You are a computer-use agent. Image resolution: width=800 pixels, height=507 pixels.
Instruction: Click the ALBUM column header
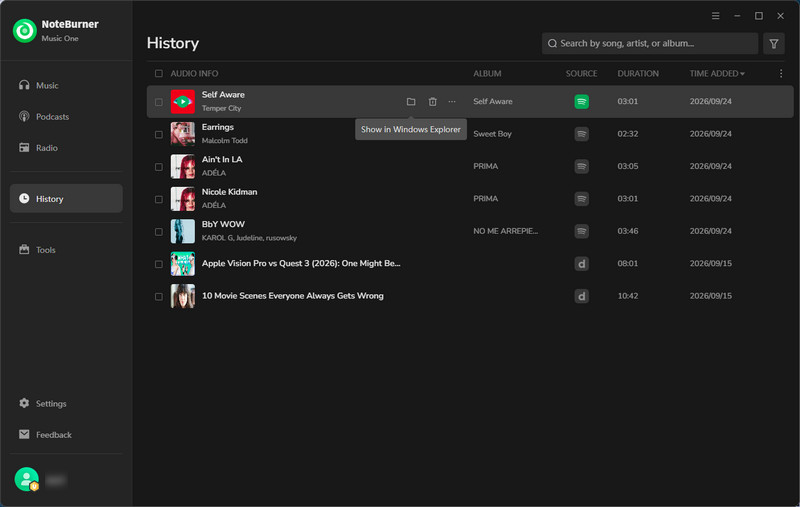point(487,73)
